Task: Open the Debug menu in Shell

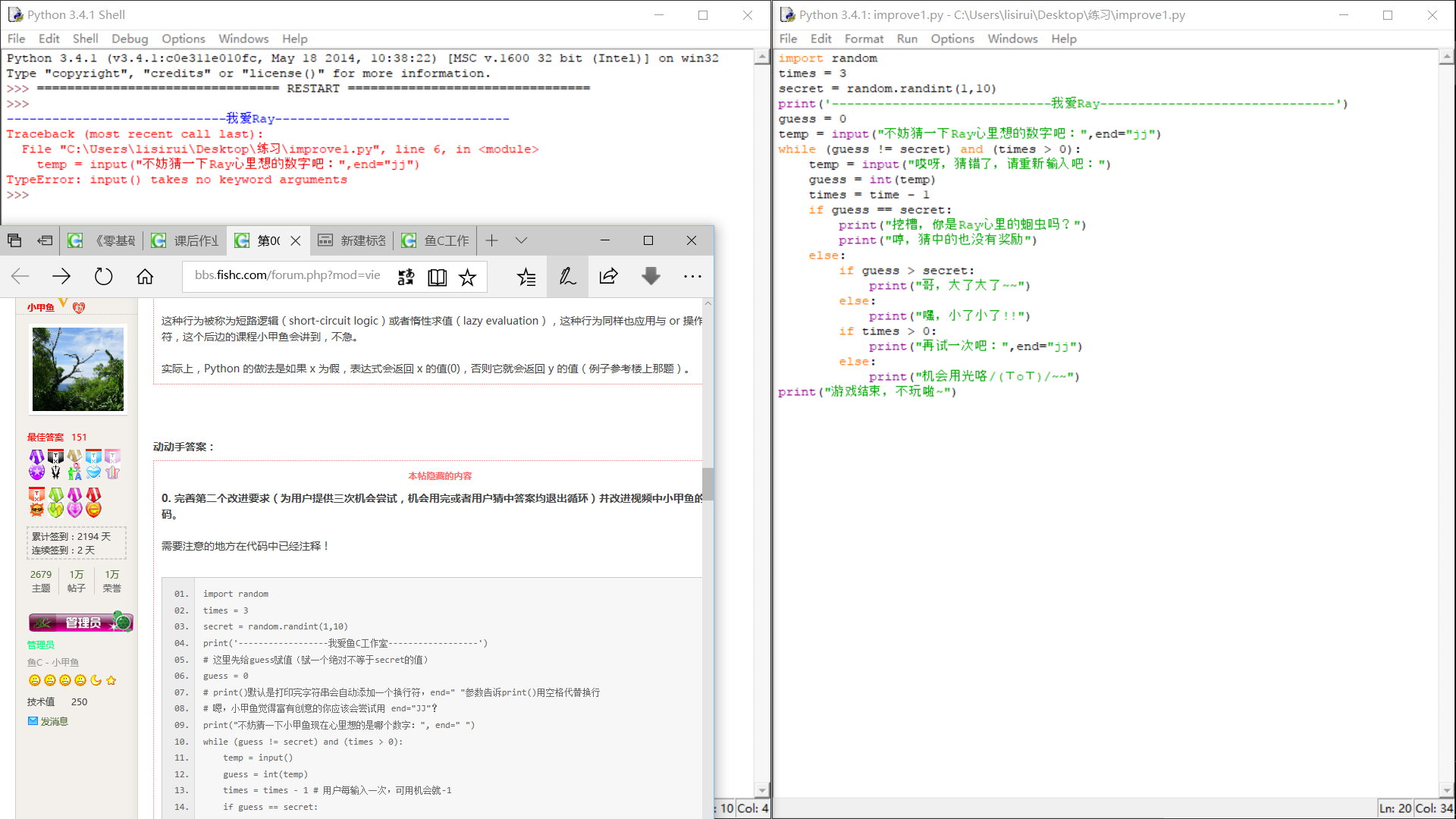Action: (x=130, y=39)
